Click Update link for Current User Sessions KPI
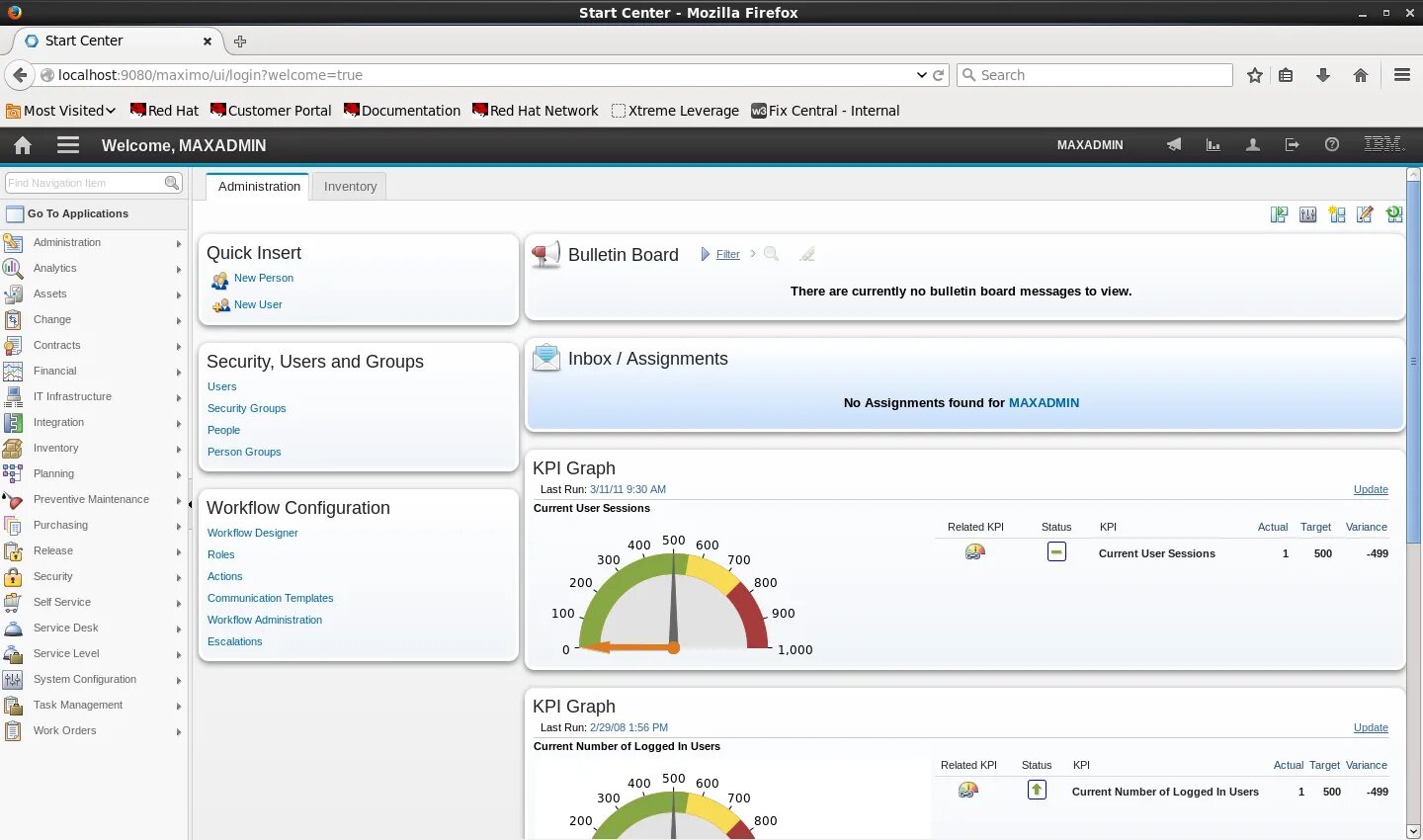The height and width of the screenshot is (840, 1423). coord(1371,489)
